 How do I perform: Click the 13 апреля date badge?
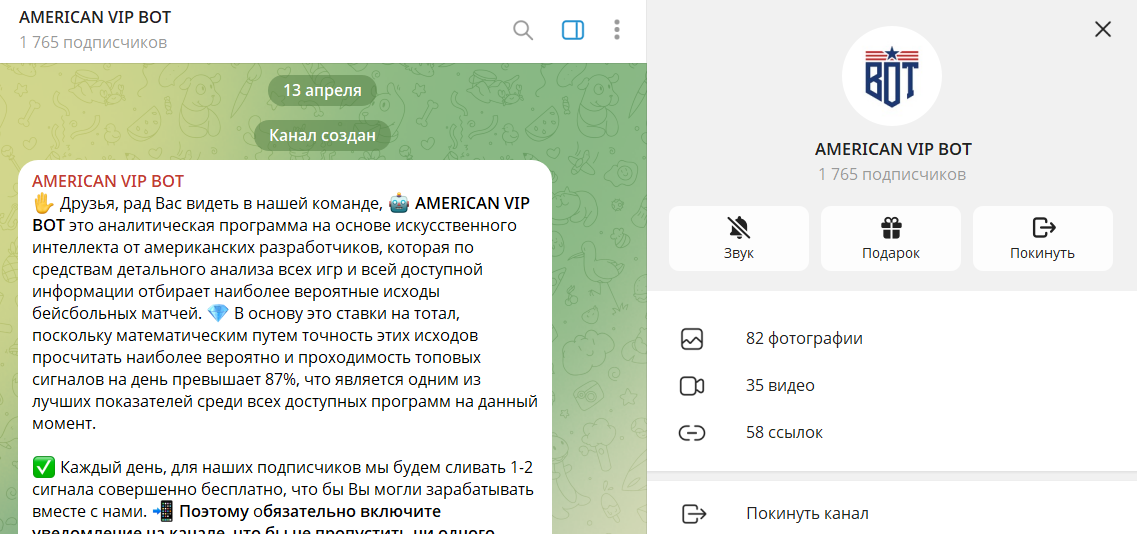click(323, 91)
